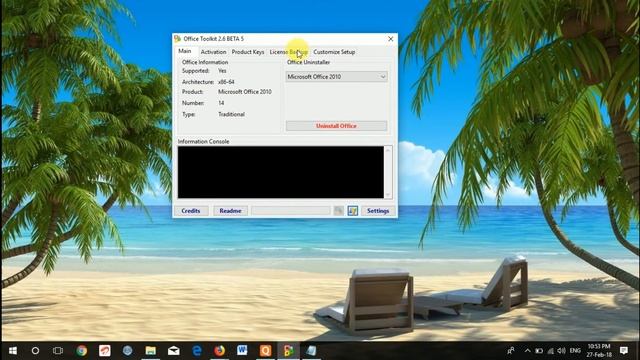Click the Uninstall Office button

(336, 126)
